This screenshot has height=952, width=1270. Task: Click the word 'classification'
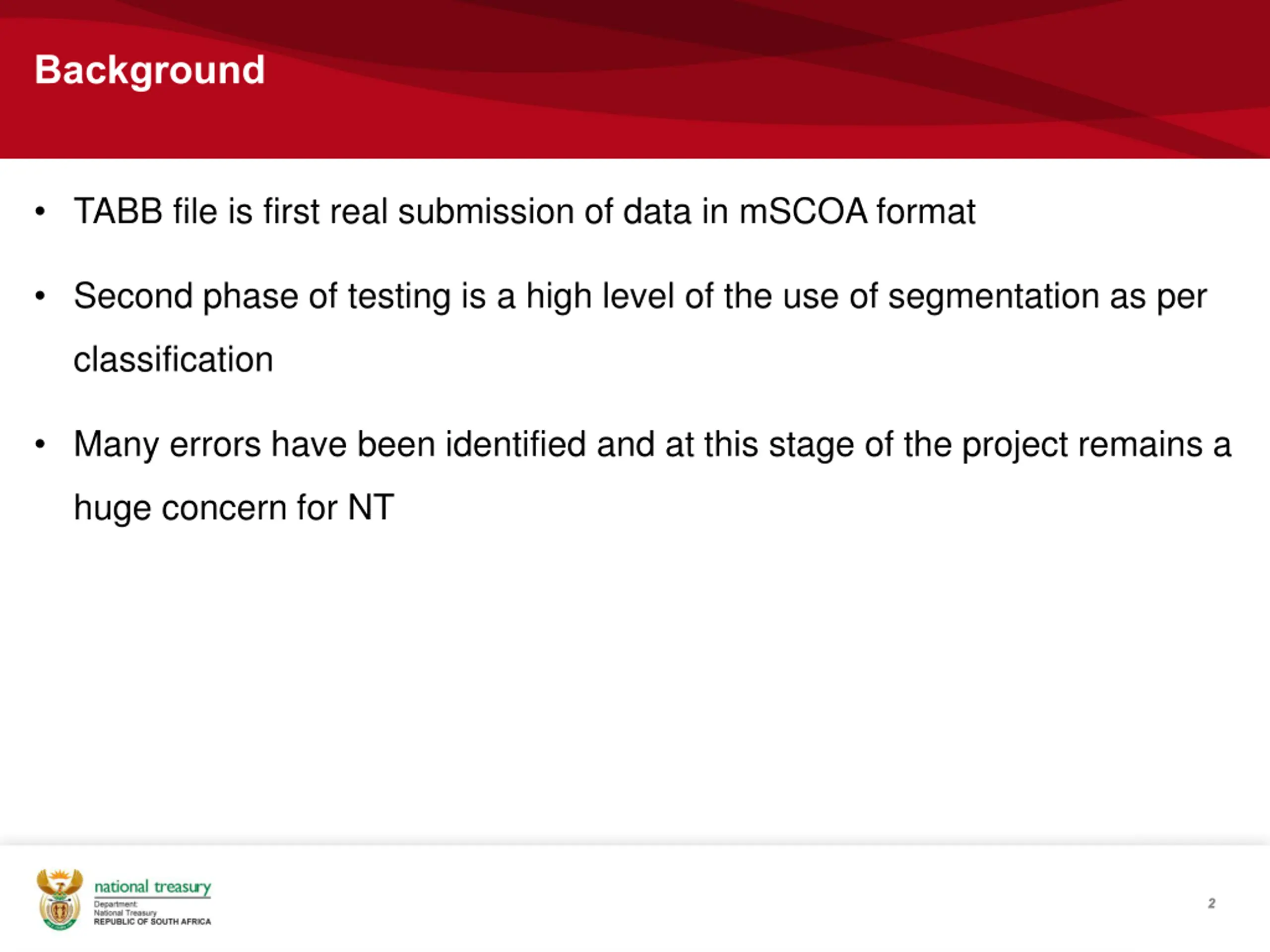(x=174, y=360)
